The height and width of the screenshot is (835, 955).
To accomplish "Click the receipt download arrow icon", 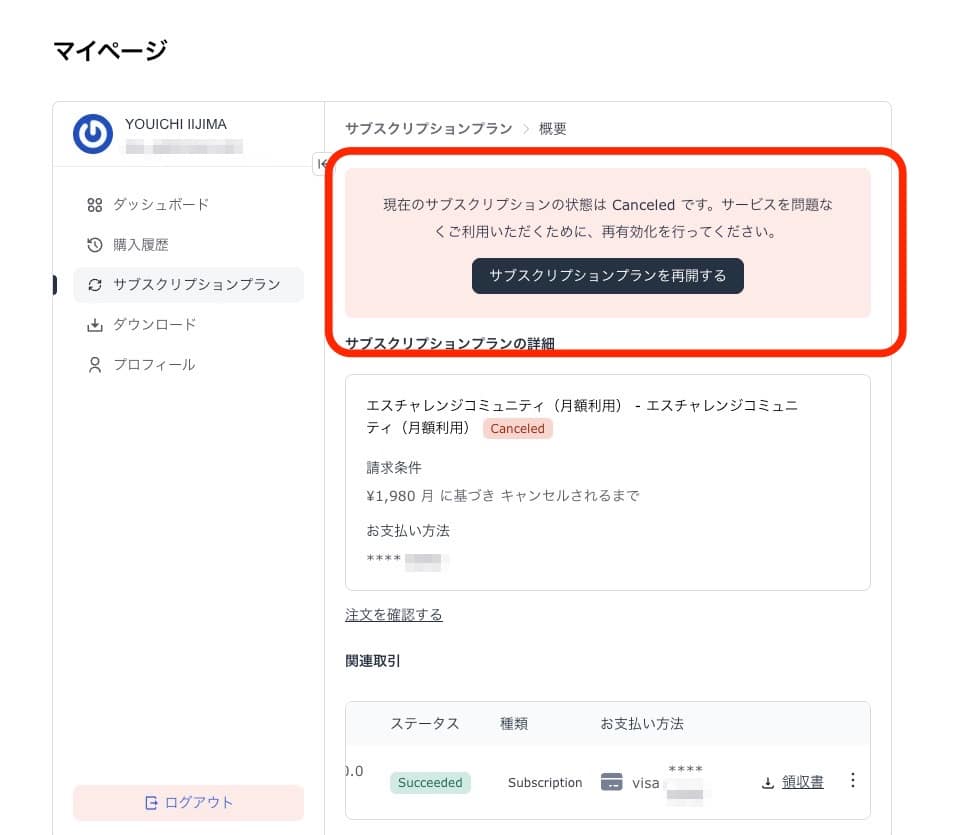I will 768,783.
